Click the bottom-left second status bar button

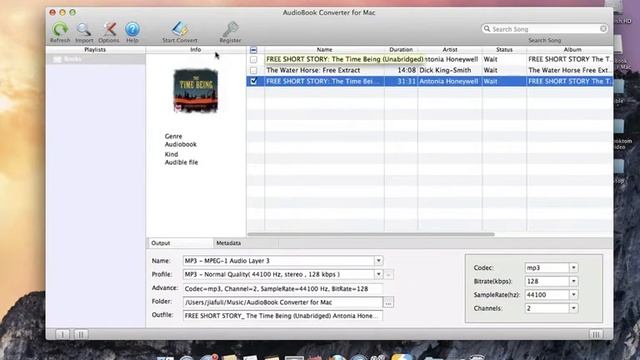point(81,335)
